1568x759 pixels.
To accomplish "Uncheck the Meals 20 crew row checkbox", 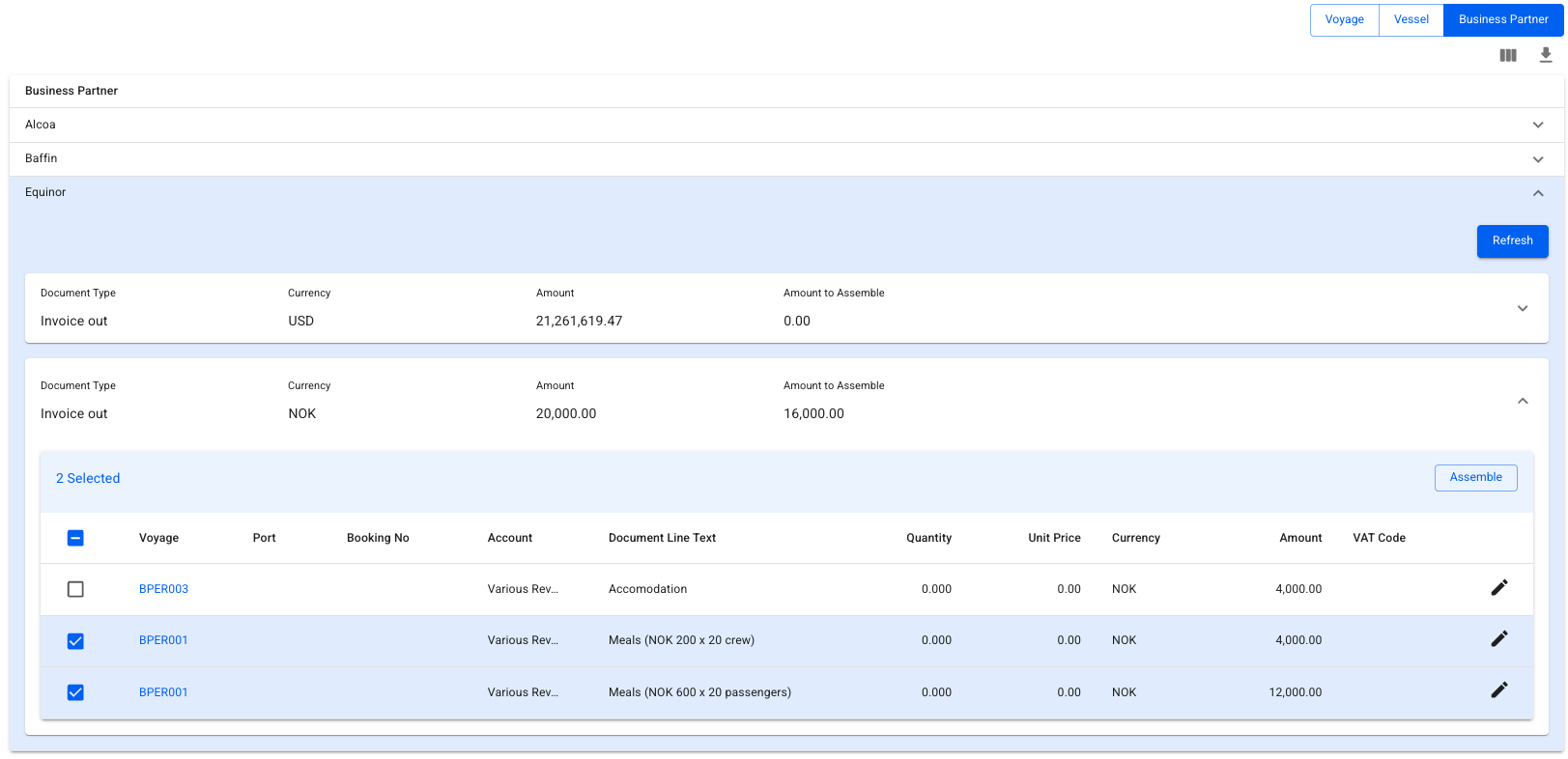I will coord(75,641).
